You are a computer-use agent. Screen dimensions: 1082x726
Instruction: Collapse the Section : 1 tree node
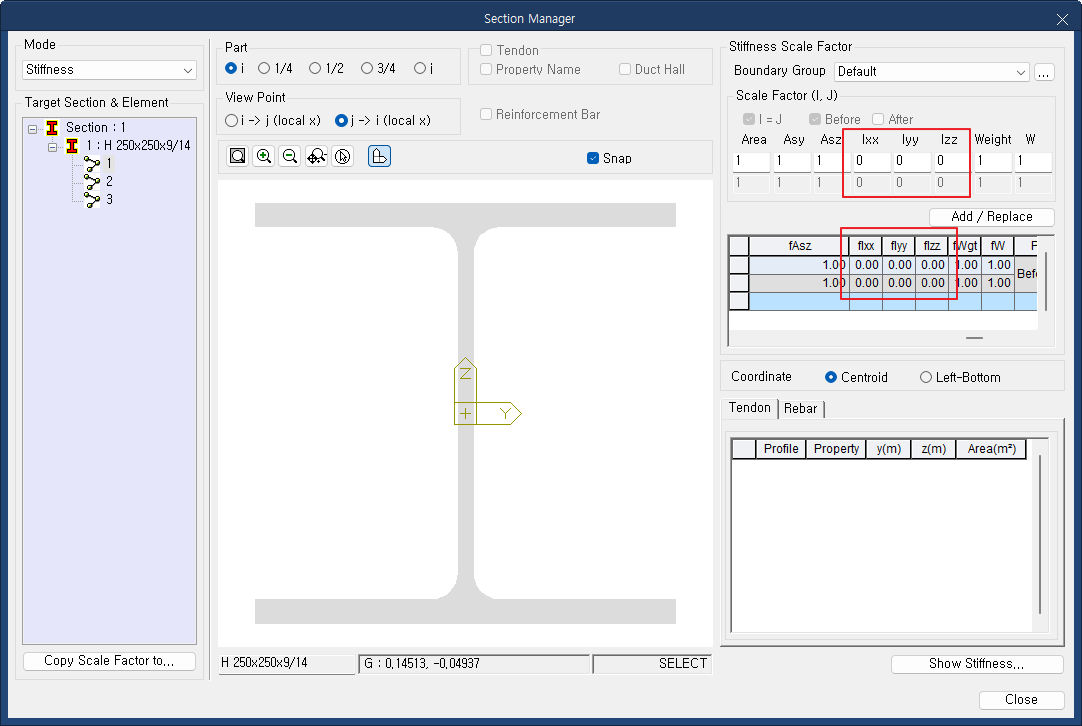32,128
